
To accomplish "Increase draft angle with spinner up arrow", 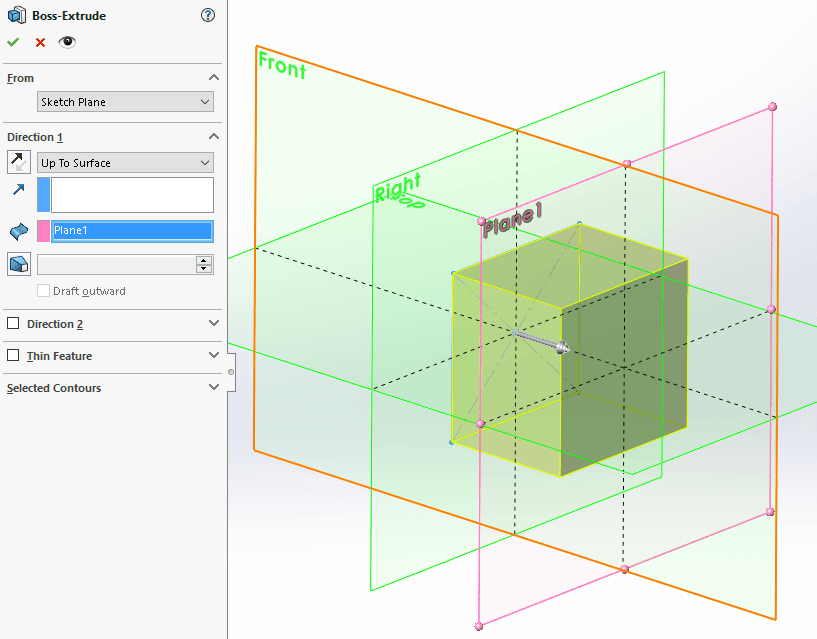I will point(204,260).
